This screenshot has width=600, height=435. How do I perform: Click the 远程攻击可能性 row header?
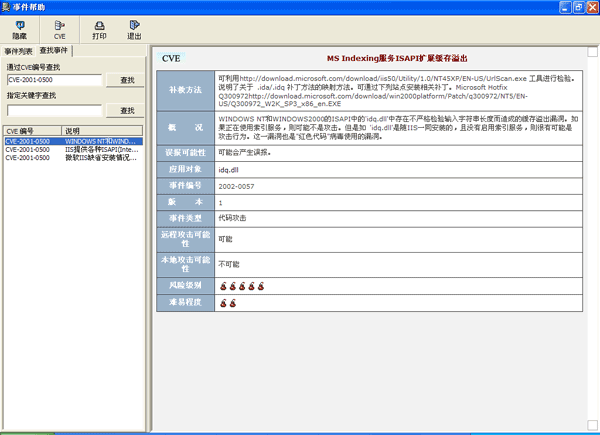click(186, 239)
